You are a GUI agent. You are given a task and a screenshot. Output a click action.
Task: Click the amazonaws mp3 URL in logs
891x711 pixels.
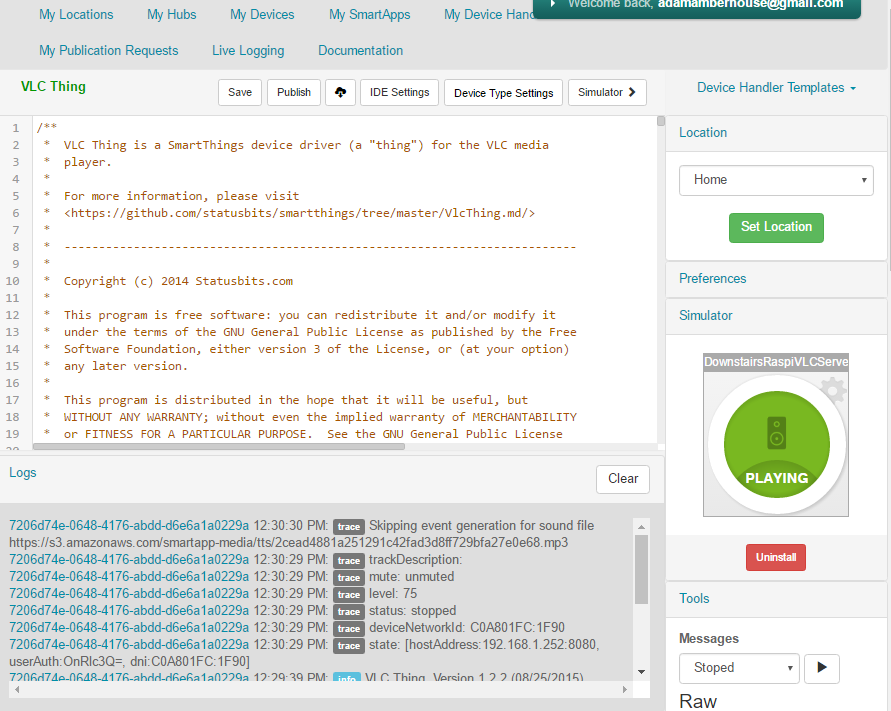[288, 543]
